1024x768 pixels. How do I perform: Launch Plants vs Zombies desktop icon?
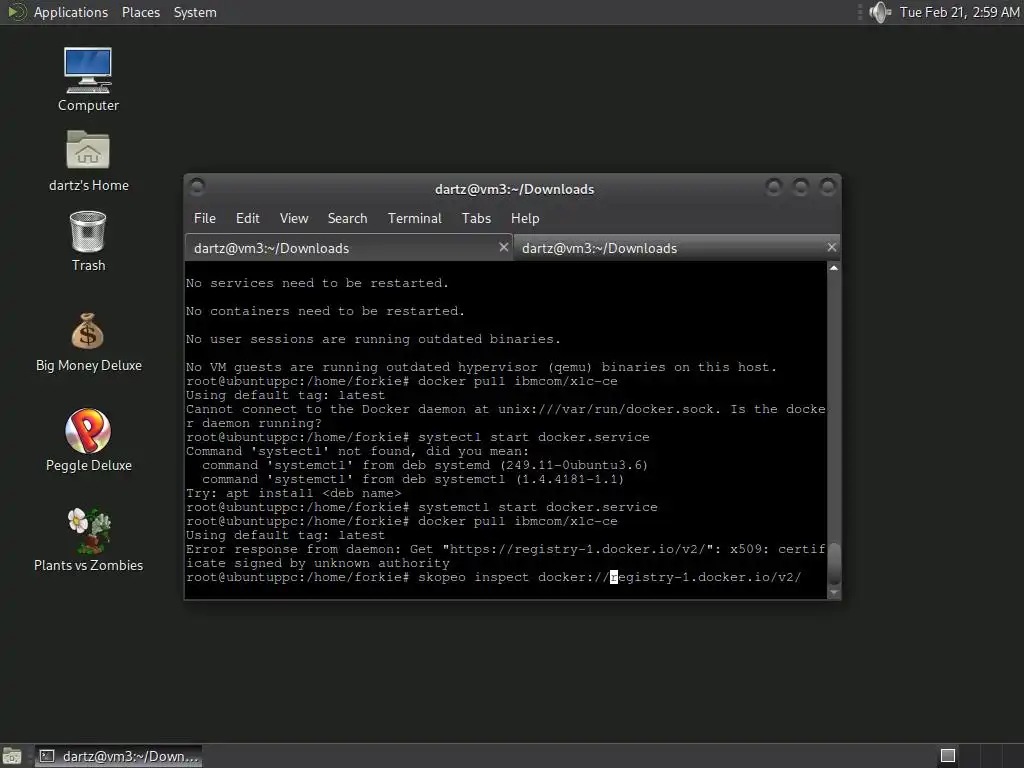point(88,540)
